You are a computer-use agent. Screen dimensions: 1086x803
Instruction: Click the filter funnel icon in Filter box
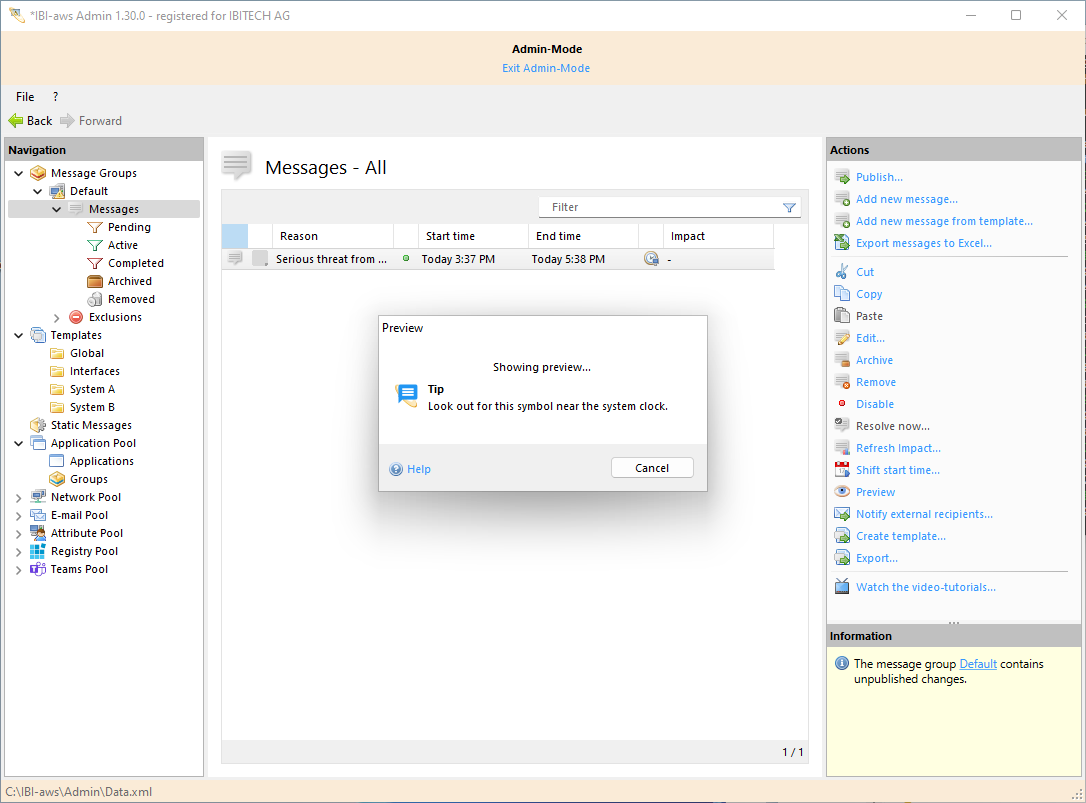pos(789,207)
